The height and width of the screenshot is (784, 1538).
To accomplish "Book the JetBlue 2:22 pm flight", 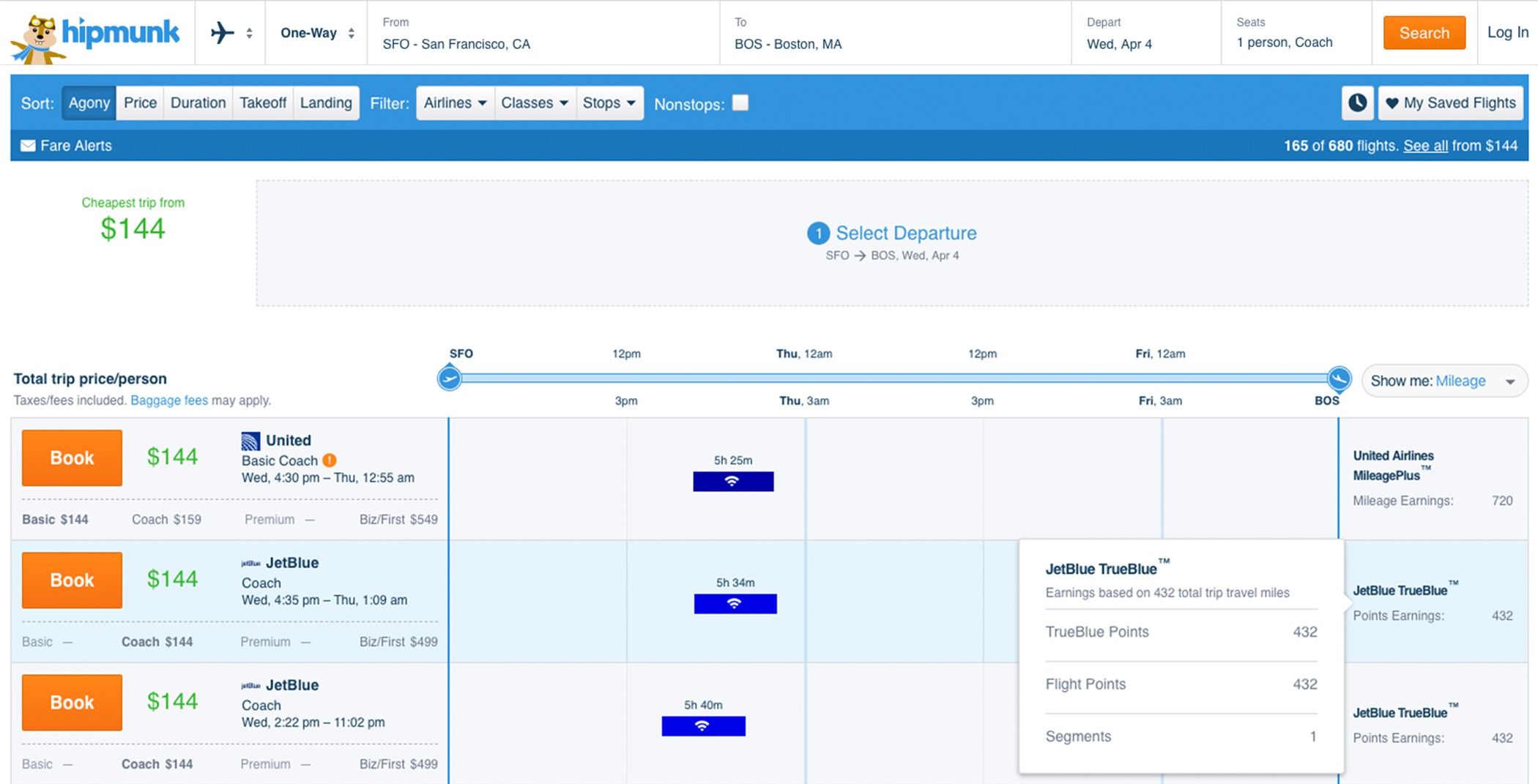I will (x=72, y=703).
